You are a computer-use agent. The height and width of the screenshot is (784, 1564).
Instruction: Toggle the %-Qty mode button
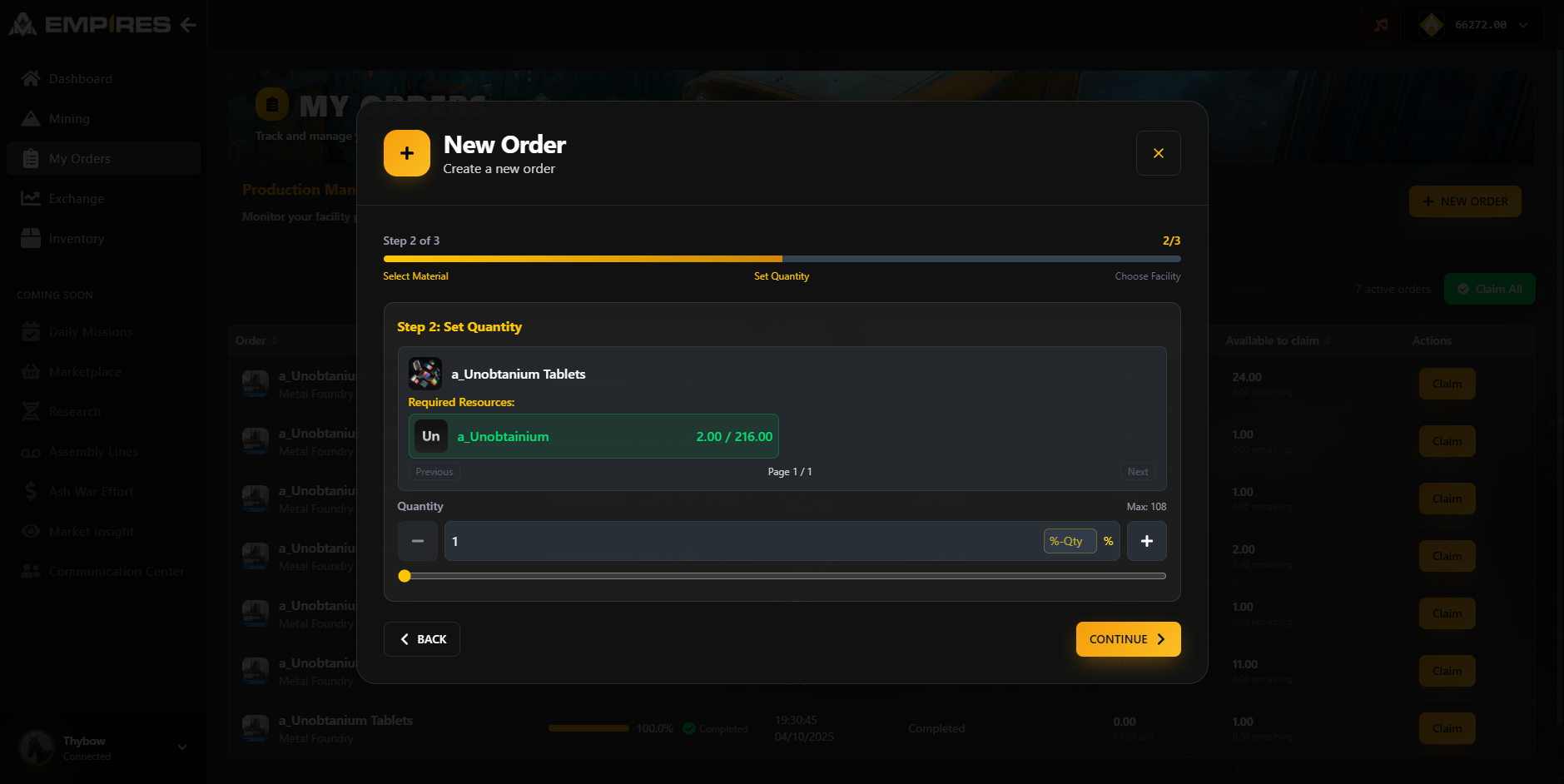tap(1069, 541)
